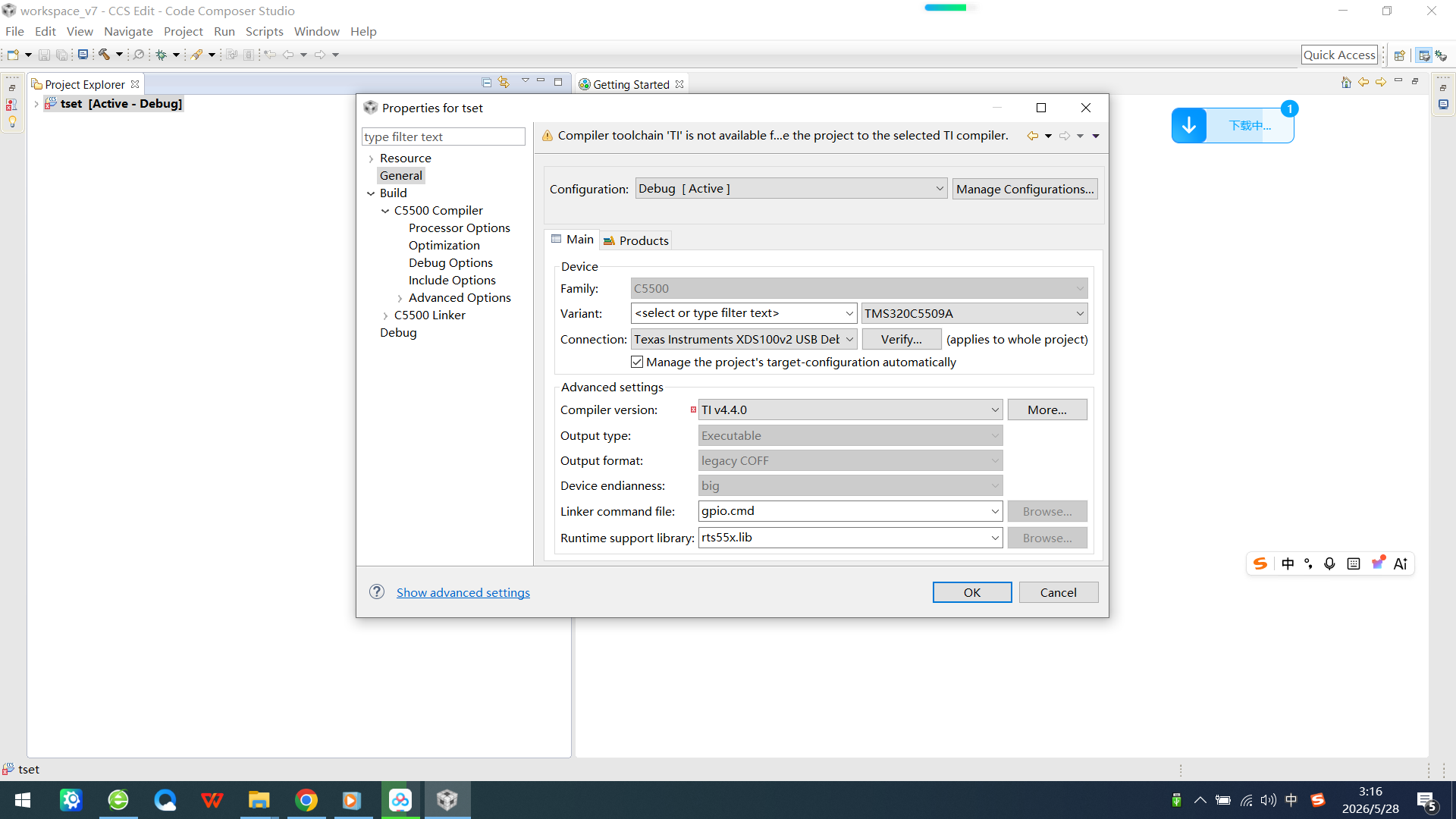Screen dimensions: 1456x819
Task: Click the Build hammer toolbar icon
Action: click(x=104, y=55)
